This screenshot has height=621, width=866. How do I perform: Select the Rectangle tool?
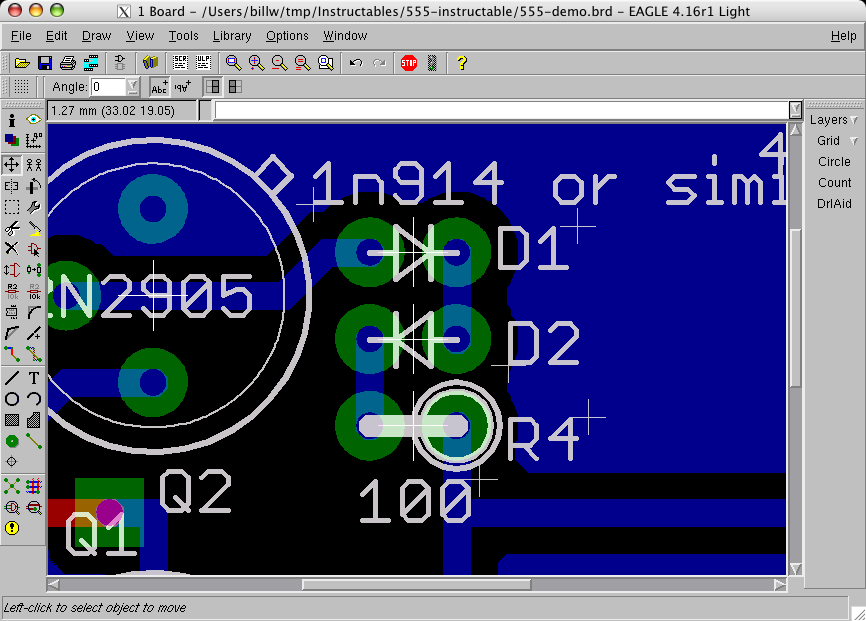(x=12, y=420)
